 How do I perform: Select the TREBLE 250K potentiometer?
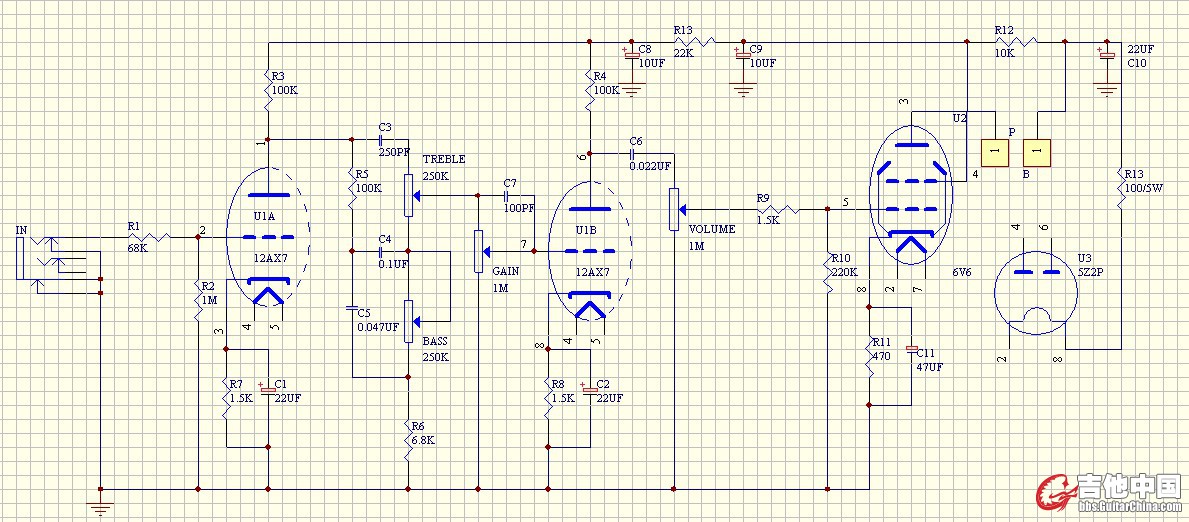click(409, 195)
